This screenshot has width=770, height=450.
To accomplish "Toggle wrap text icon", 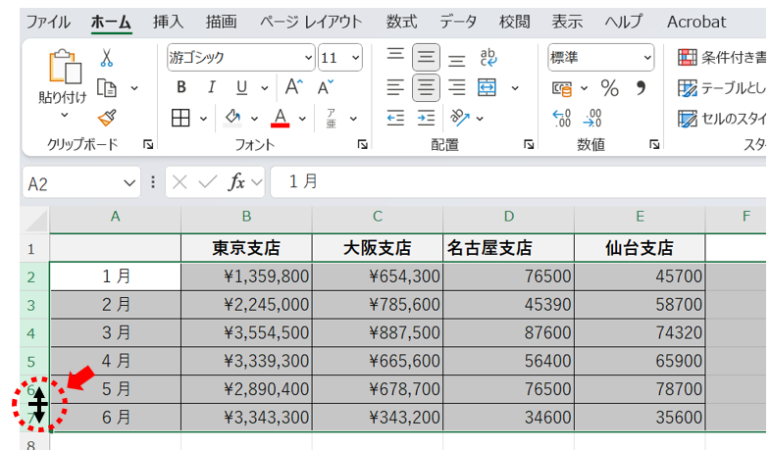I will pyautogui.click(x=488, y=57).
